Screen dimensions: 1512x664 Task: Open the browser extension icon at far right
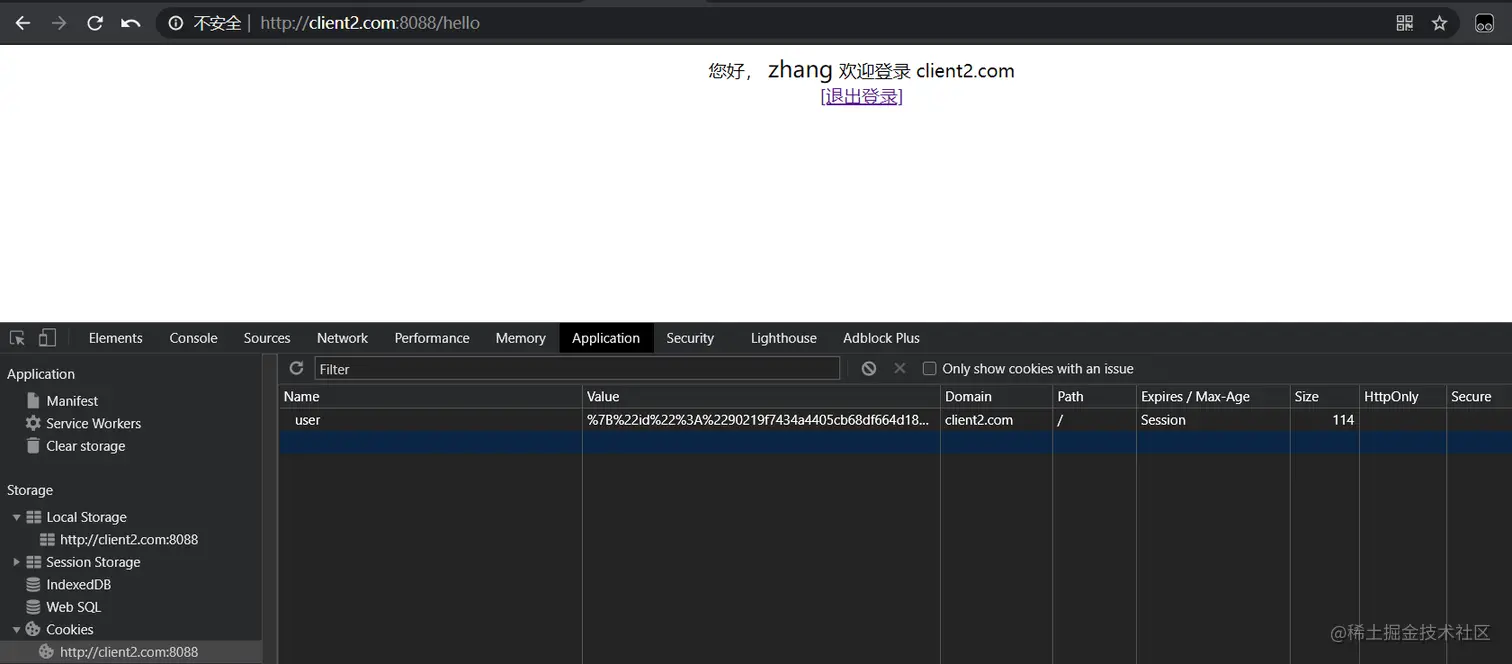pyautogui.click(x=1485, y=23)
